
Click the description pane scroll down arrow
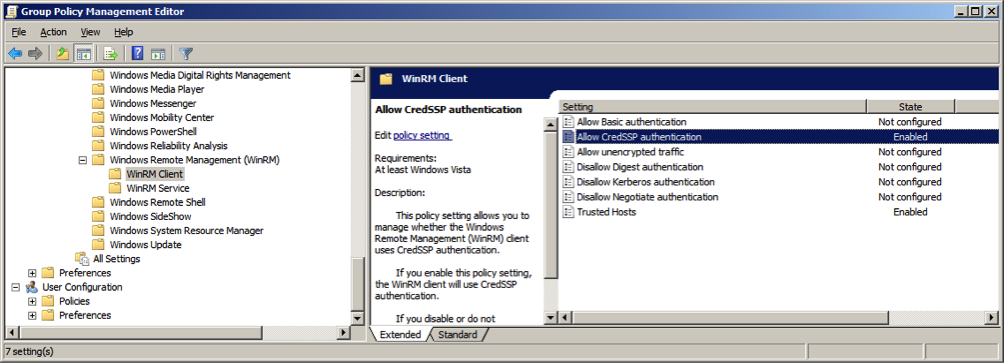tap(551, 317)
